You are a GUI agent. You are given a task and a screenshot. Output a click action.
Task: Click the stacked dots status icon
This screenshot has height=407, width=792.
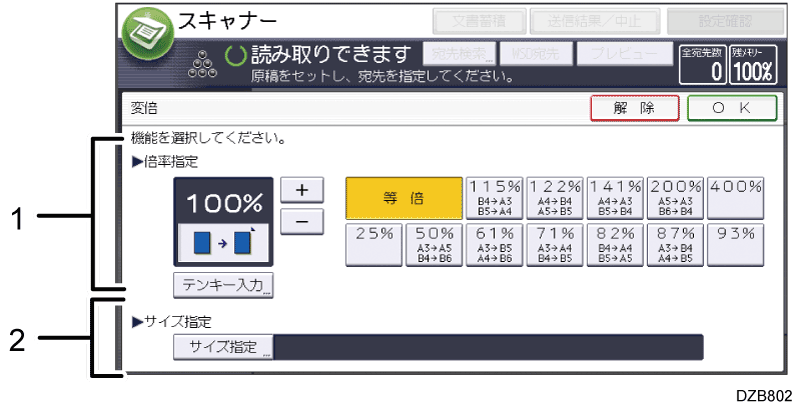click(x=203, y=64)
